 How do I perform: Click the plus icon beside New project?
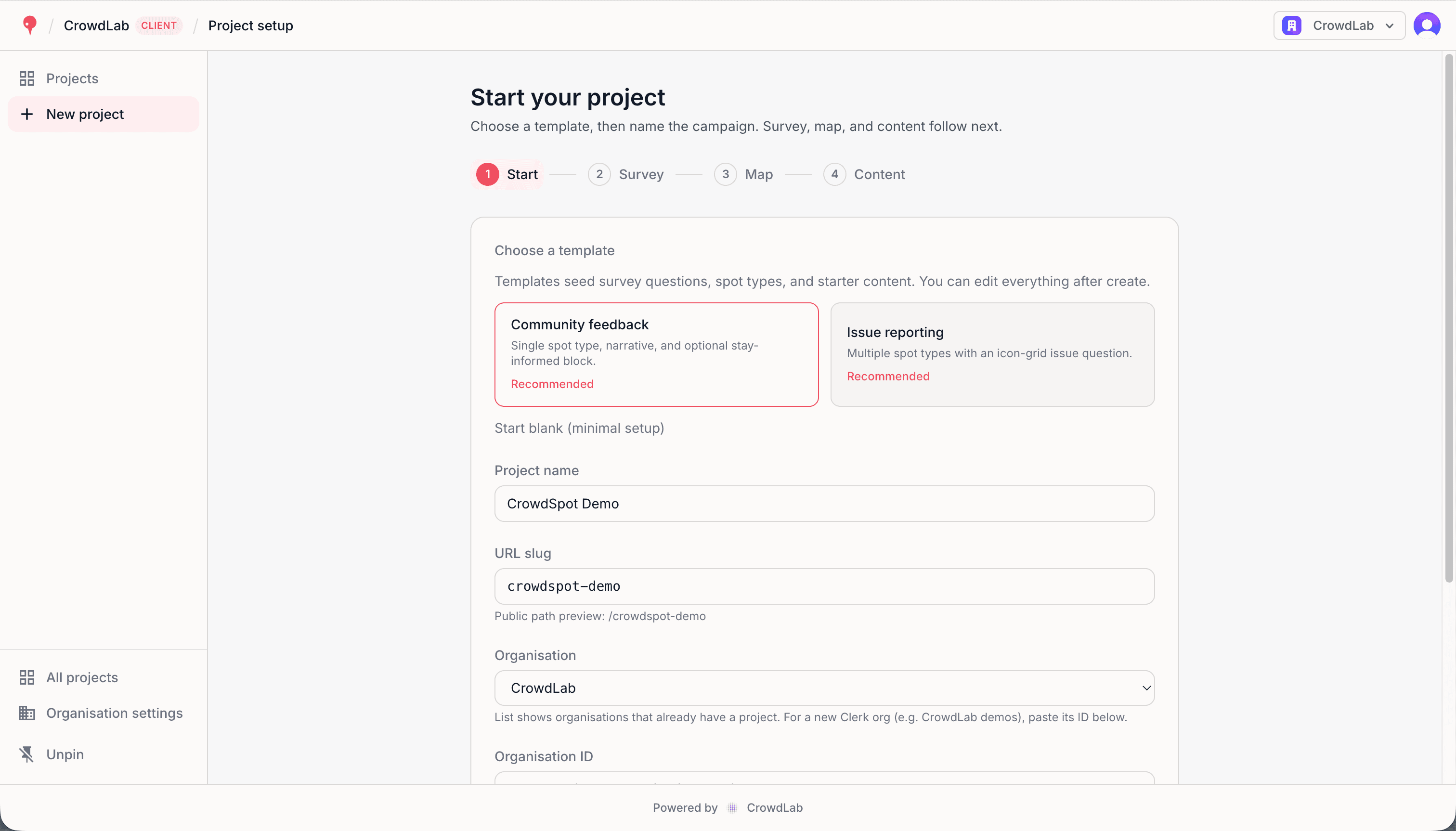27,114
